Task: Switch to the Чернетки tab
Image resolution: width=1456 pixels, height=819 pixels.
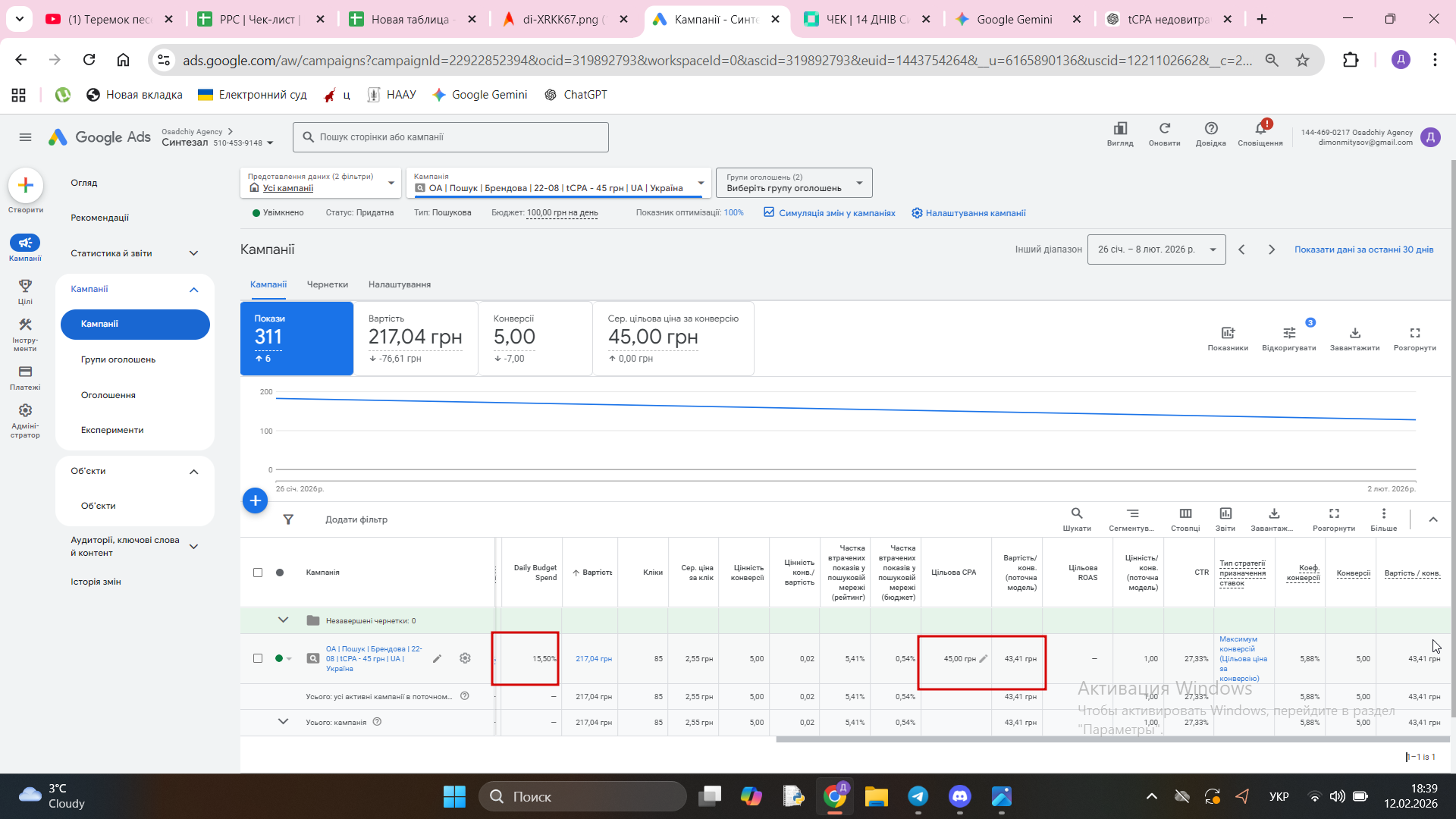Action: (x=327, y=284)
